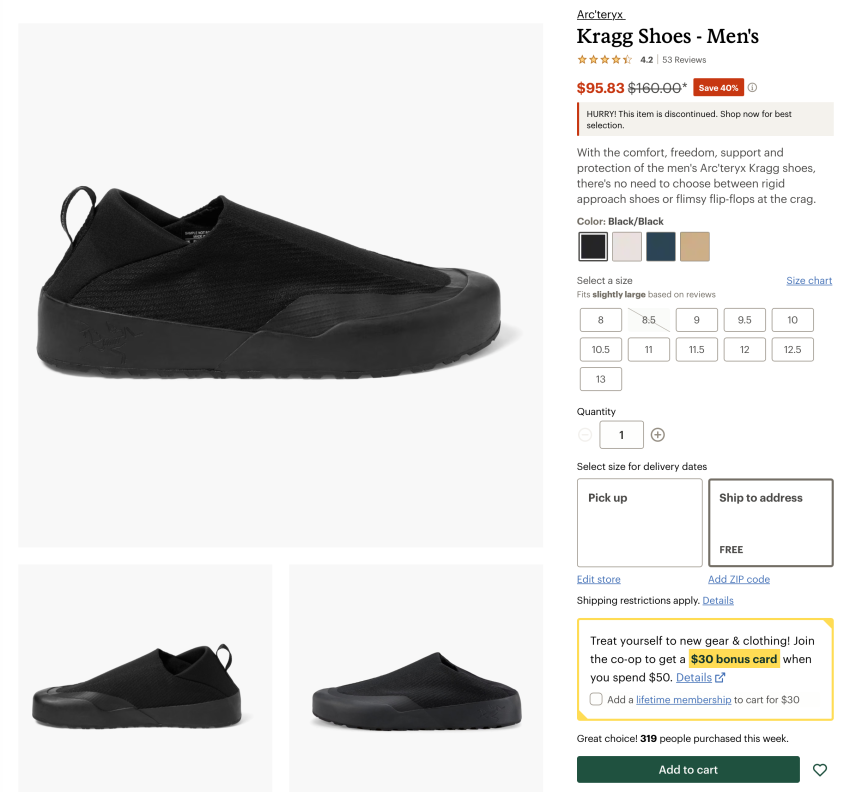850x792 pixels.
Task: Select size 12
Action: point(745,350)
